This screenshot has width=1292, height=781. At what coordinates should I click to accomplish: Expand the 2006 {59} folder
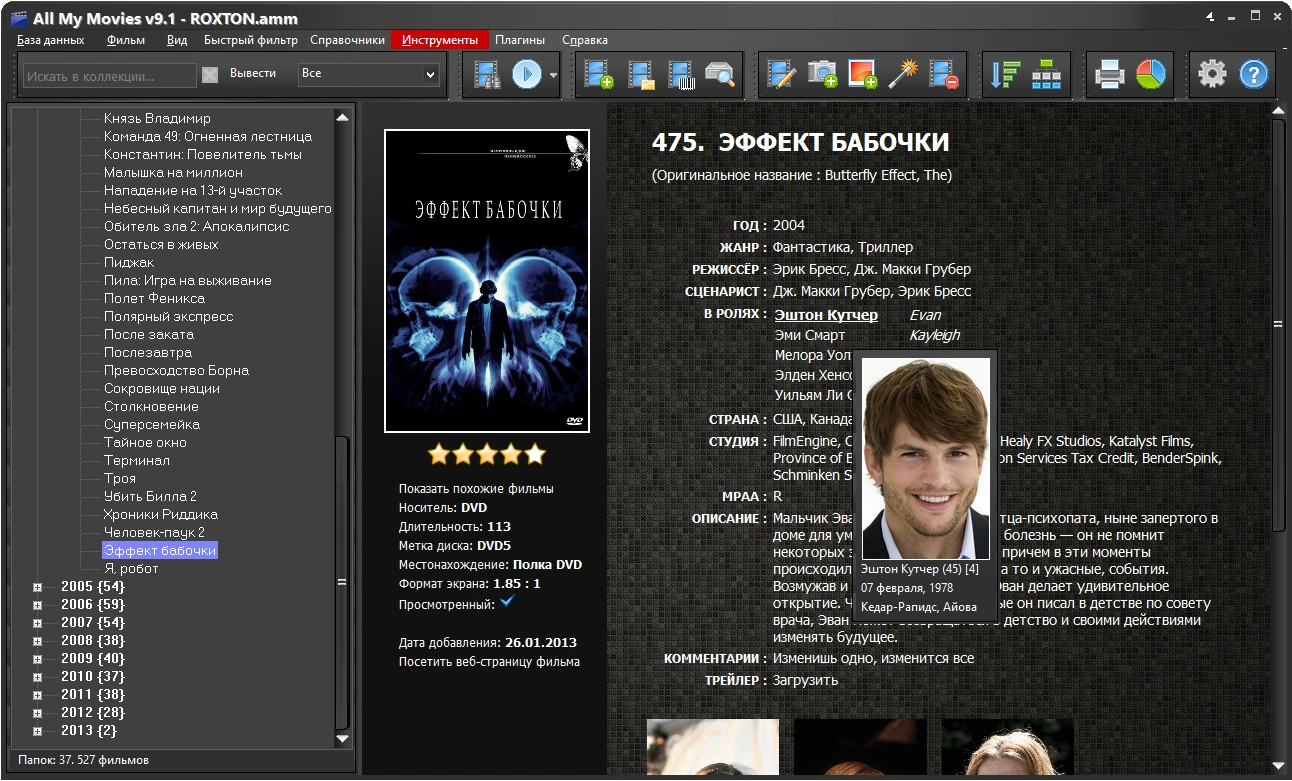37,605
